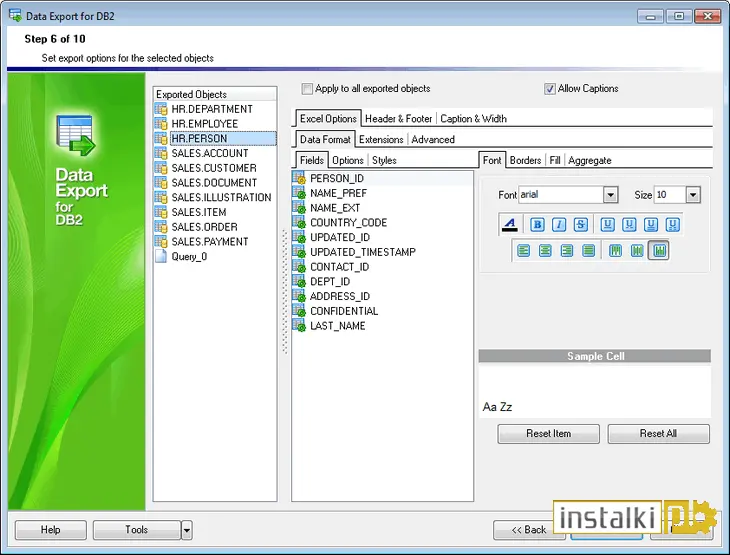Center cell text horizontally
Screen dimensions: 730x555
pos(545,251)
